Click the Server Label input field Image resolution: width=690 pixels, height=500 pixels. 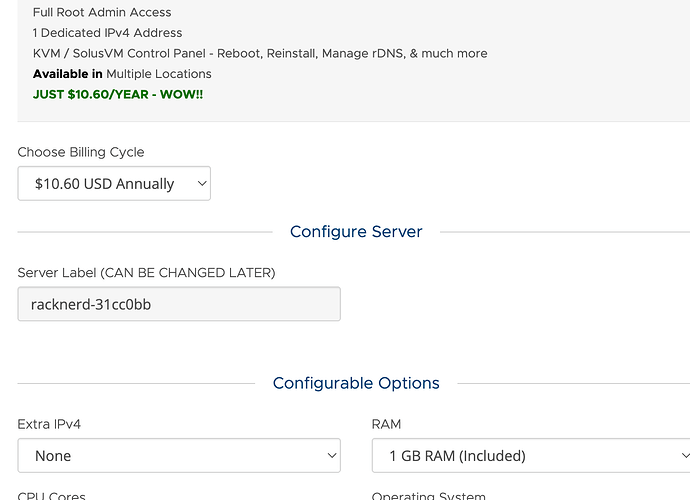[x=179, y=304]
